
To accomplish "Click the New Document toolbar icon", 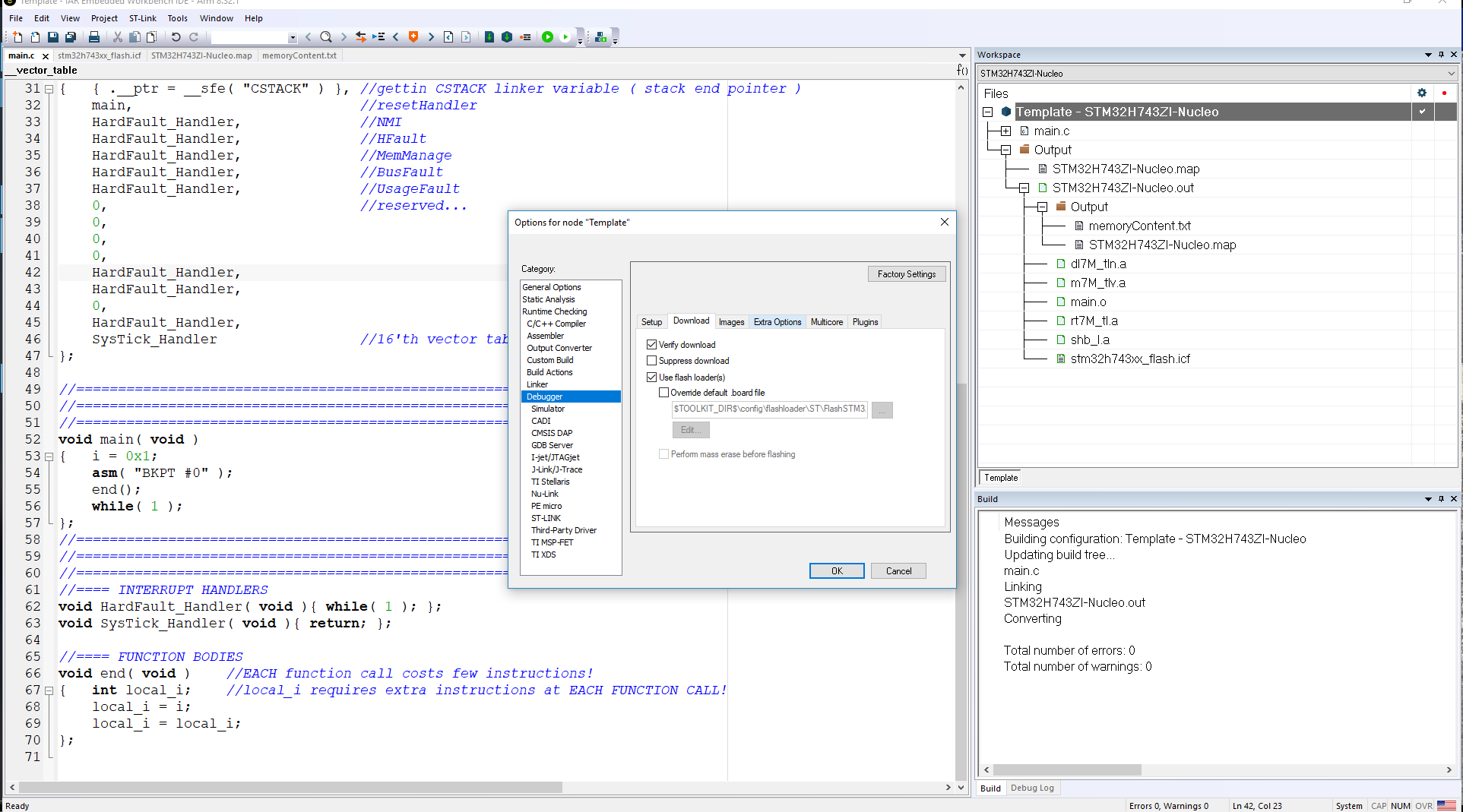I will click(x=17, y=36).
